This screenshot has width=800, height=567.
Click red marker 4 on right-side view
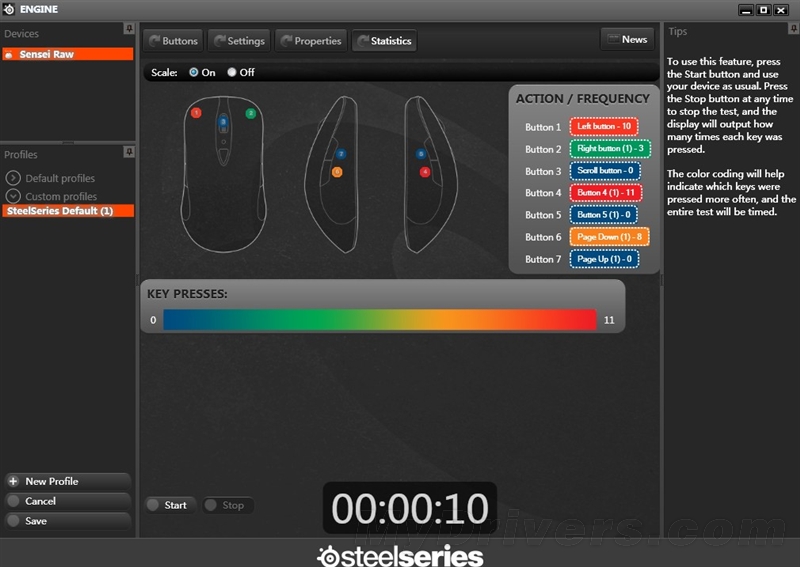(x=424, y=172)
